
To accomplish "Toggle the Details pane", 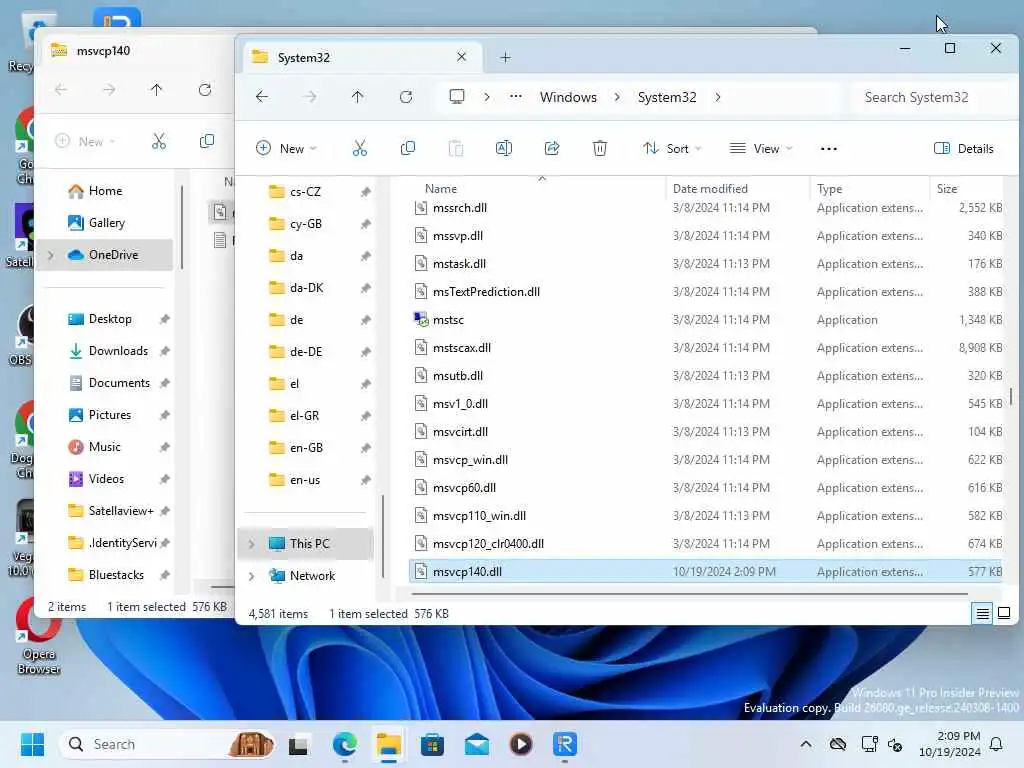I will [964, 149].
